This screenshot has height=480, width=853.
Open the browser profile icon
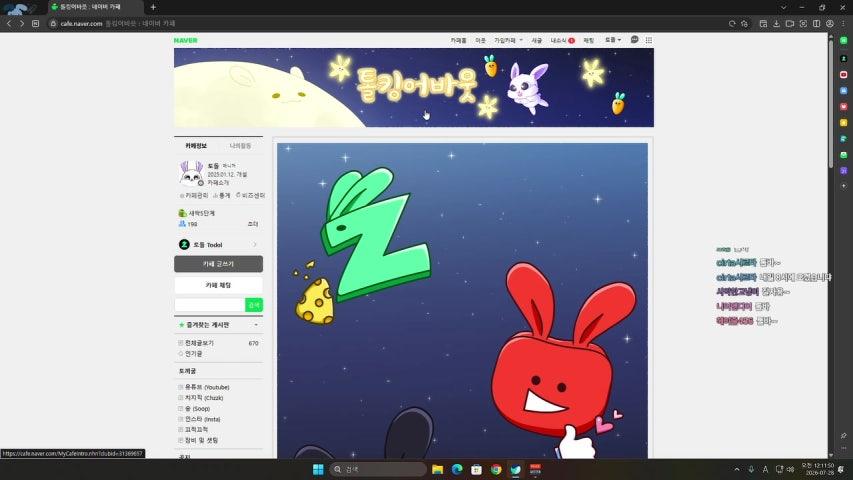pos(830,23)
